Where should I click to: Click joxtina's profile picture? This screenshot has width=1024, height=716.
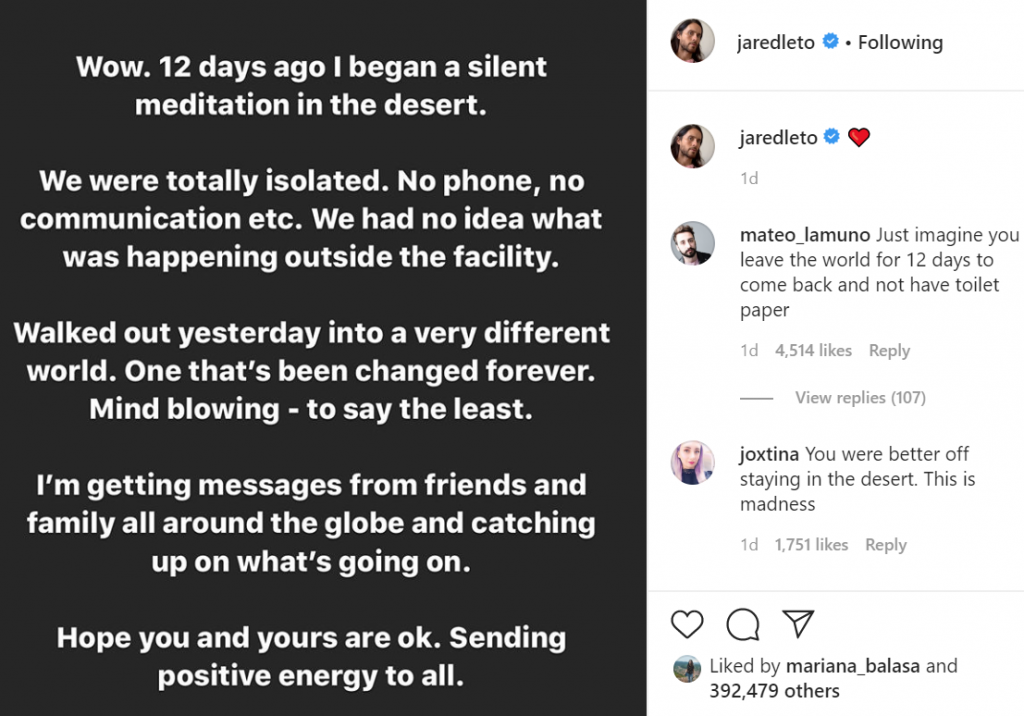(691, 463)
